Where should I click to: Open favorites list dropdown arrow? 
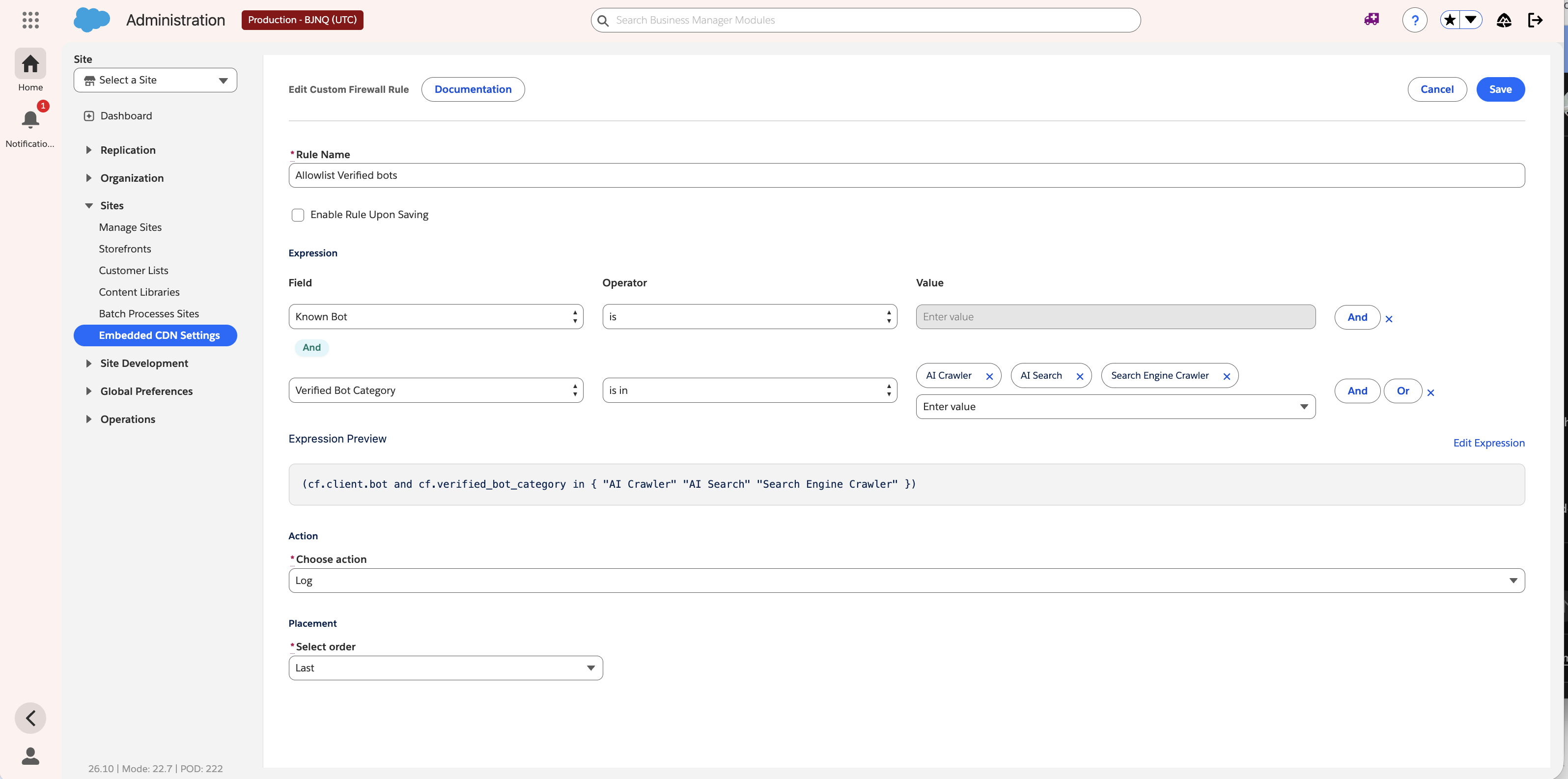click(x=1471, y=20)
